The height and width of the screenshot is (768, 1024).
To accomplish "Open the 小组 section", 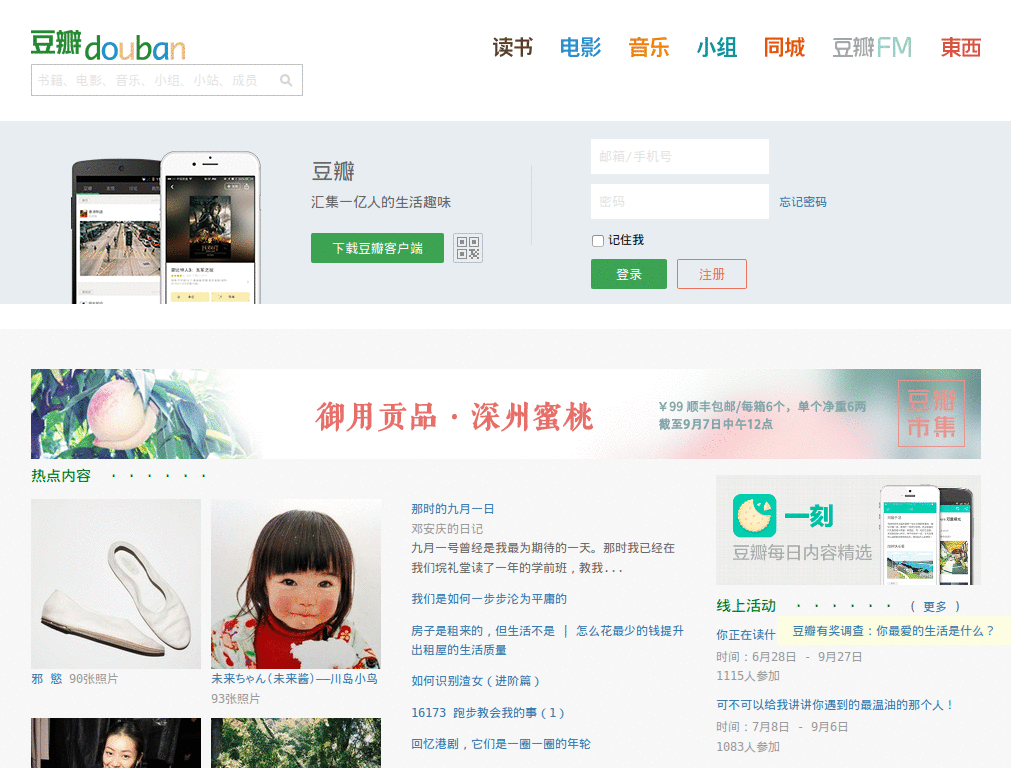I will [x=717, y=47].
